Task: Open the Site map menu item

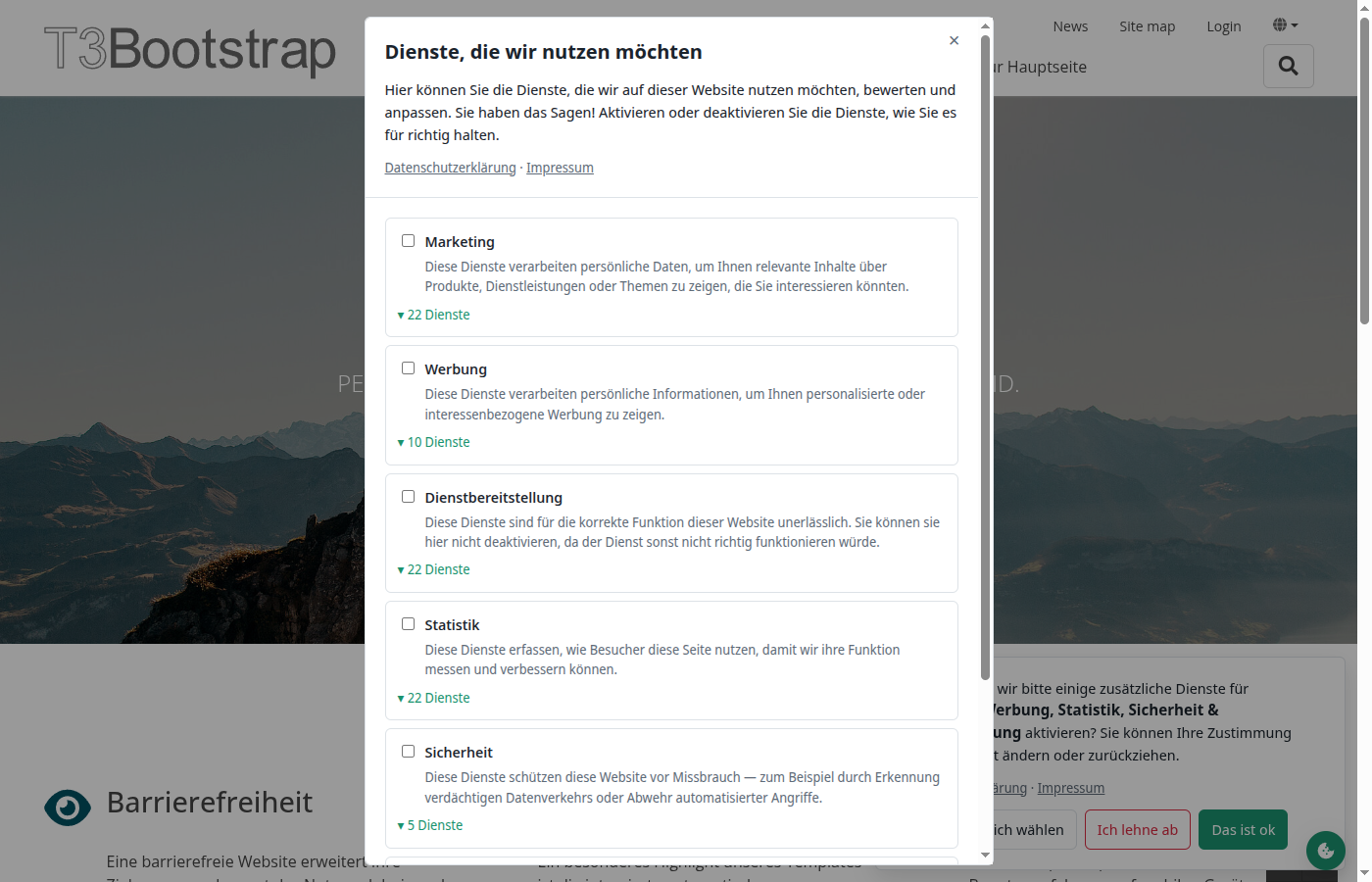Action: coord(1148,26)
